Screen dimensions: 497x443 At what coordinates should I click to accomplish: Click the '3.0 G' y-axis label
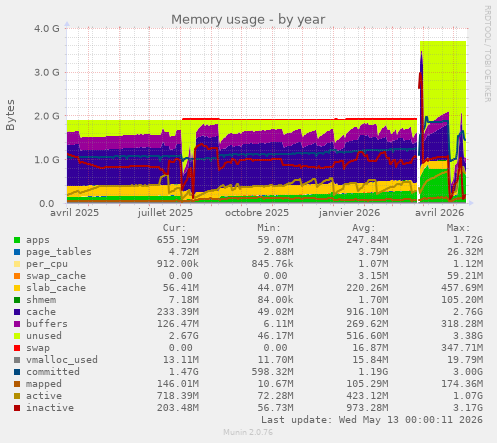[x=47, y=72]
